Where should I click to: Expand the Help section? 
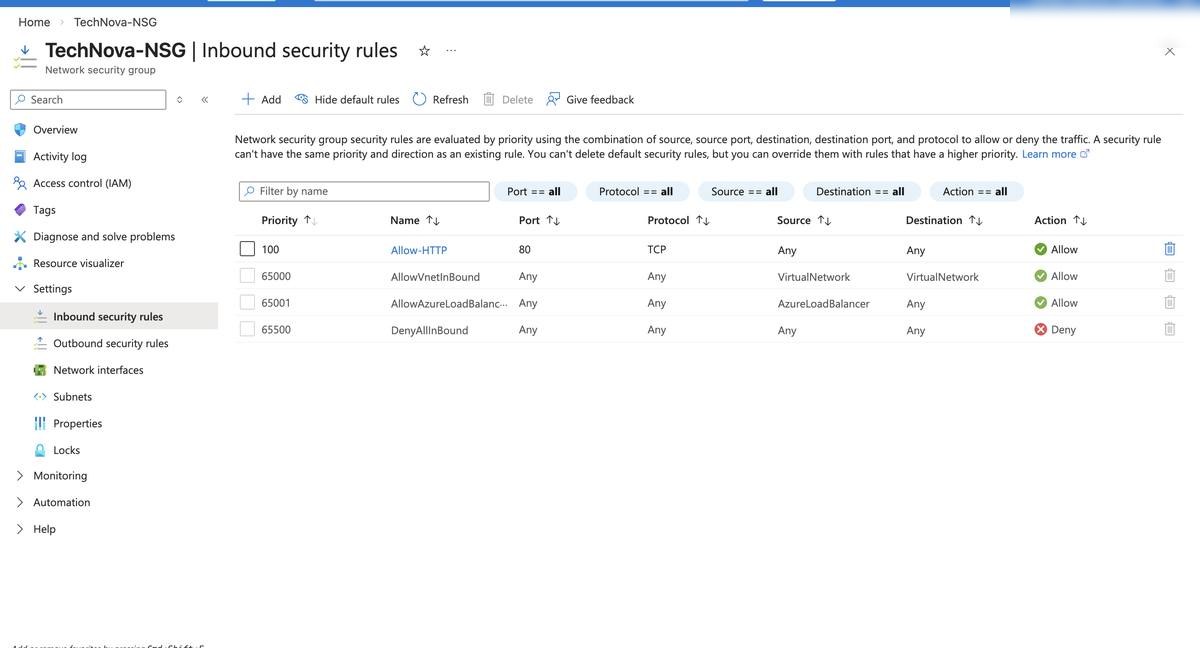(x=20, y=529)
